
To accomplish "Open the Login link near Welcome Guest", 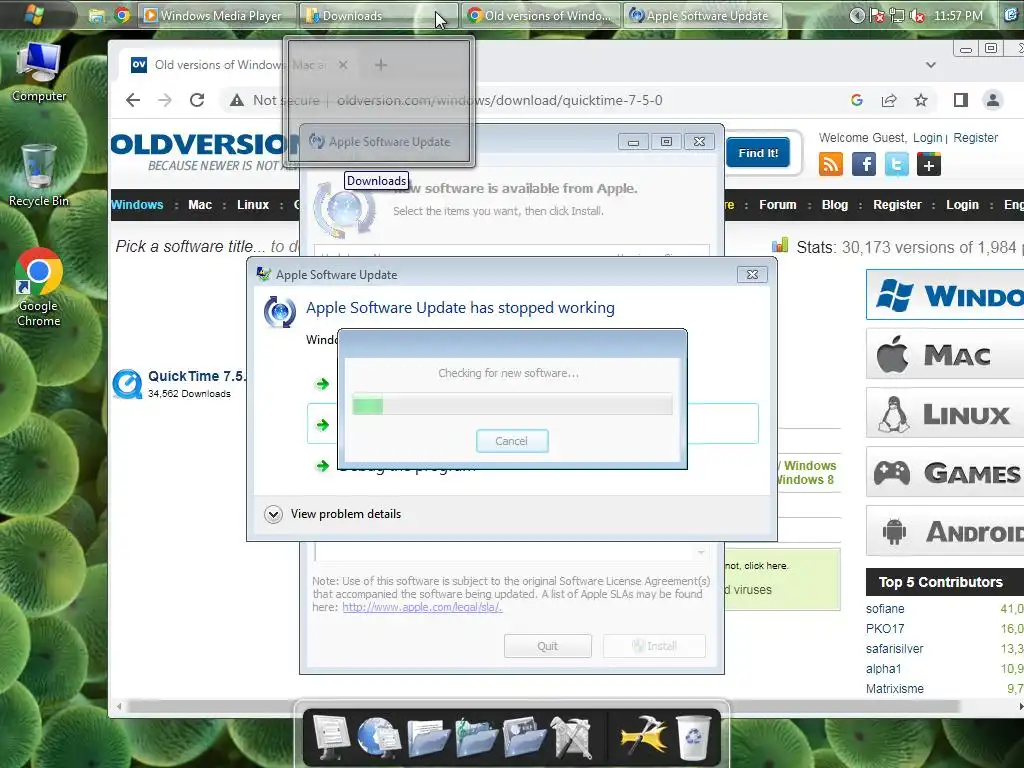I will pyautogui.click(x=927, y=137).
